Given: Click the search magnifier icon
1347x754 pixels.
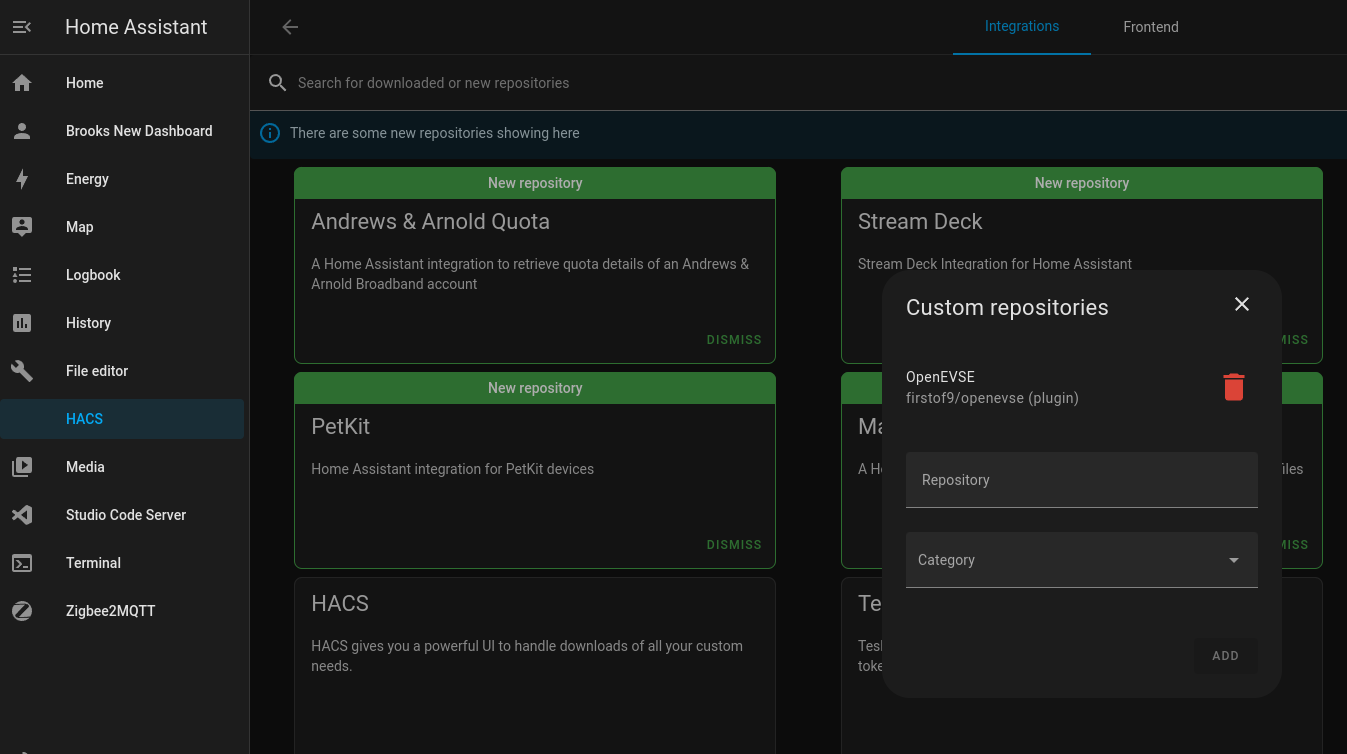Looking at the screenshot, I should point(278,83).
